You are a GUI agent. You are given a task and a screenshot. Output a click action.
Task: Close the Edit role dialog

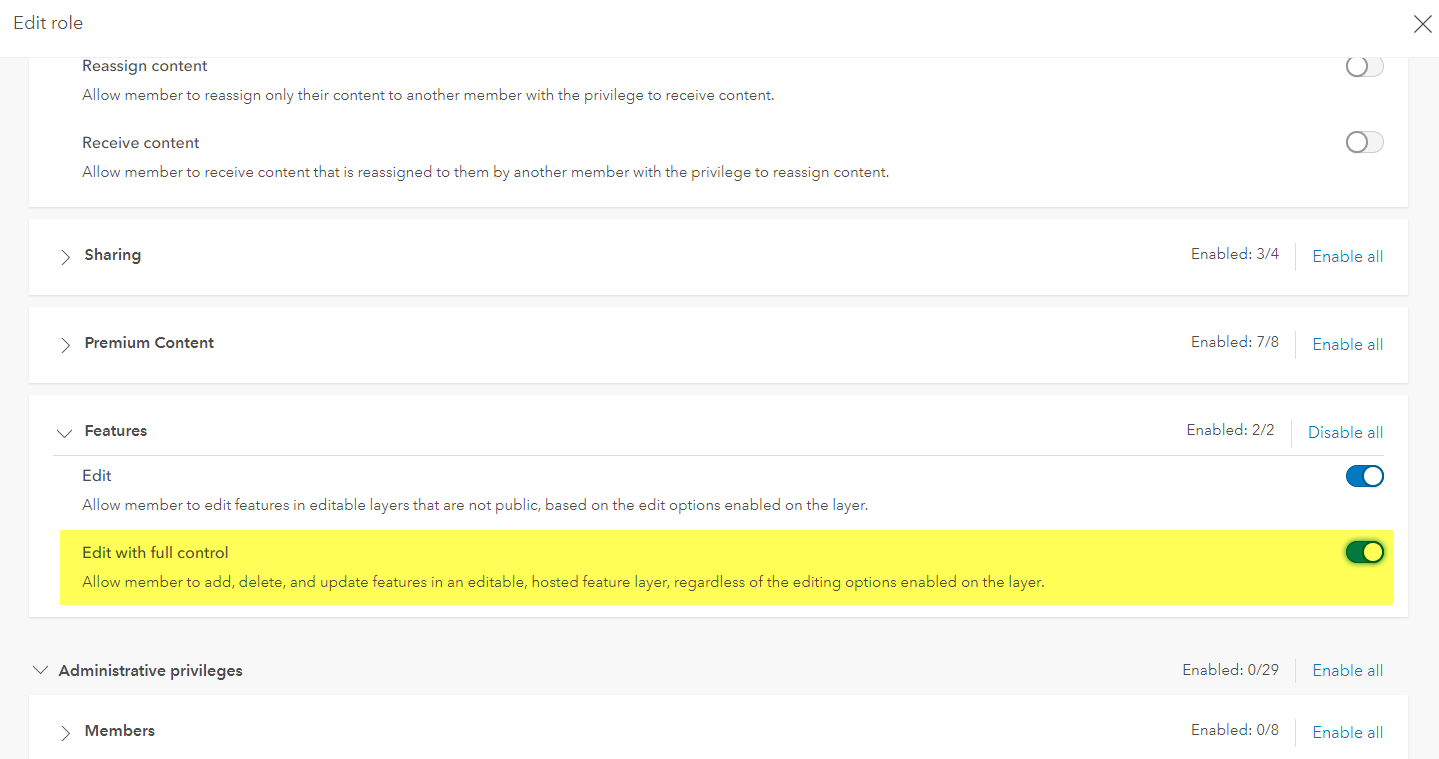1422,24
